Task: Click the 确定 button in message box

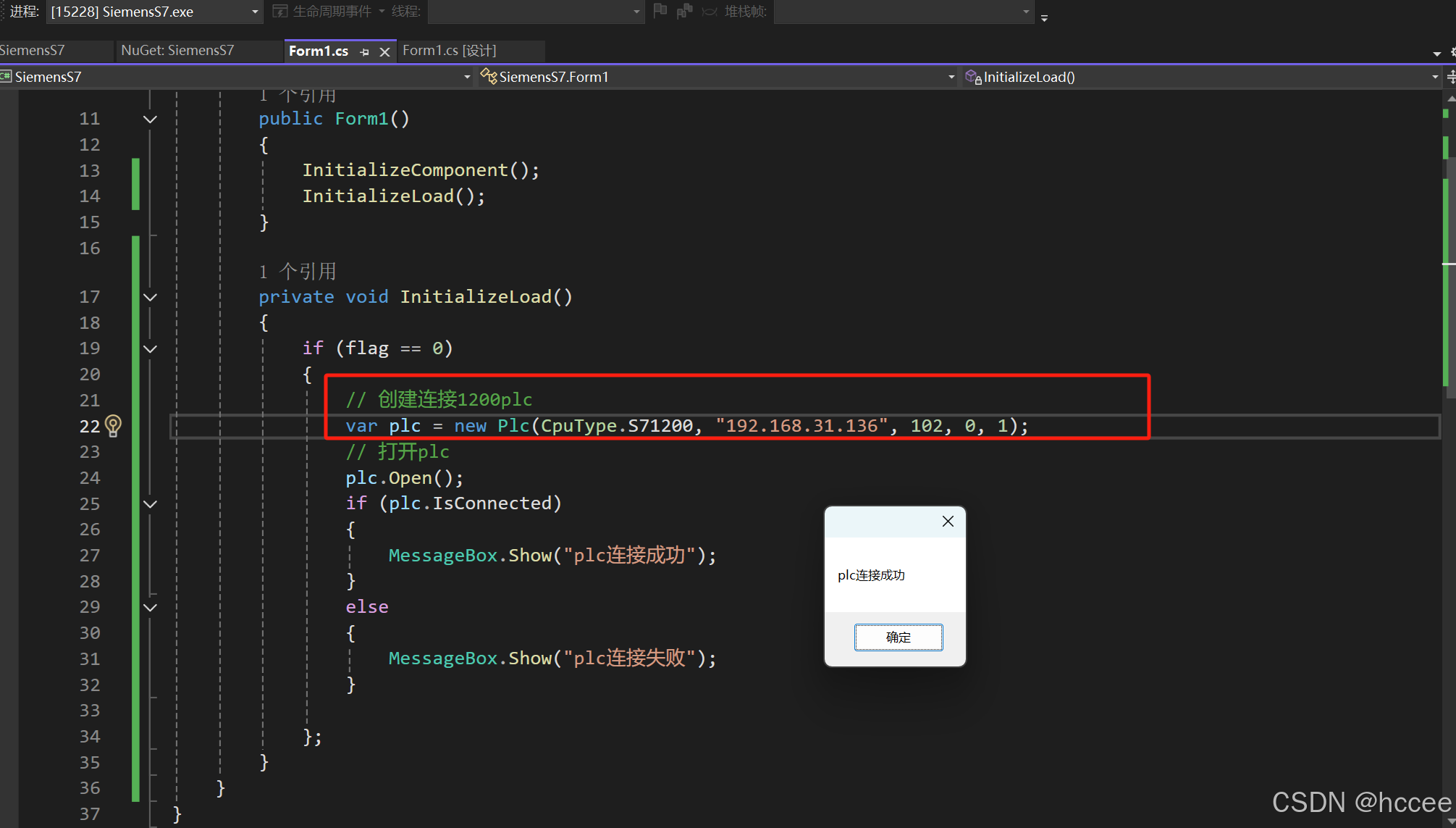Action: point(898,637)
